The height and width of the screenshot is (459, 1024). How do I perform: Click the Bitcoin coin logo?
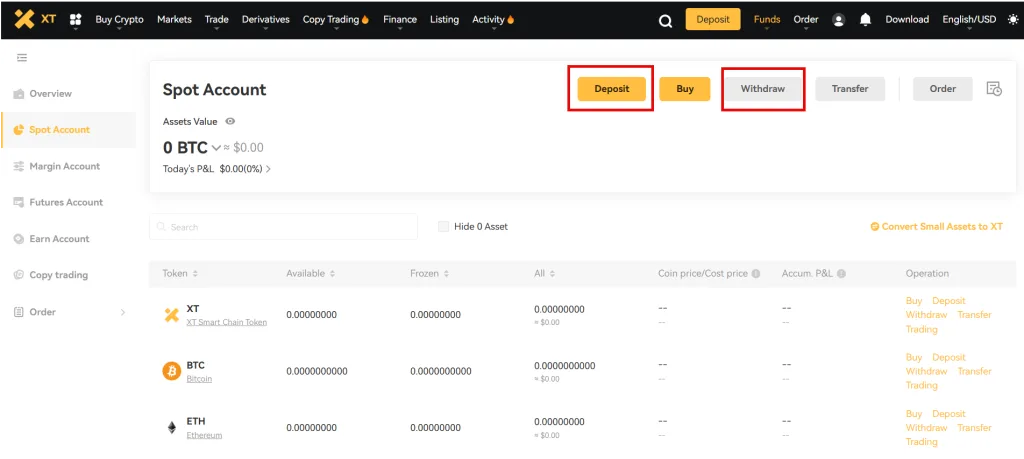171,372
